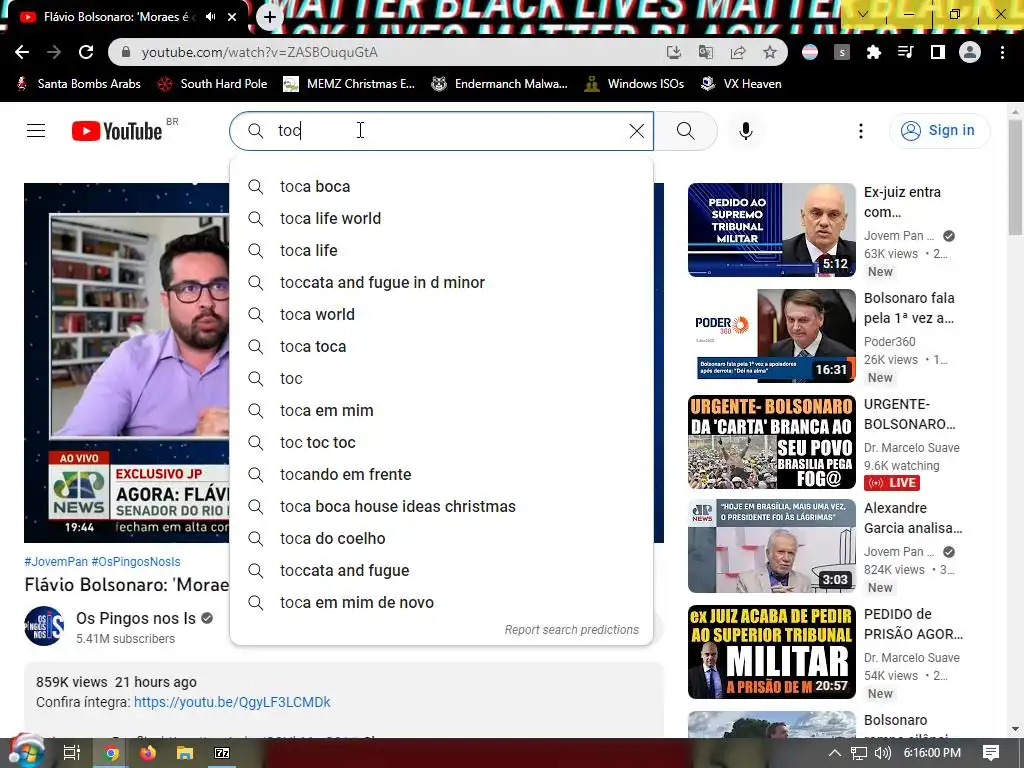Open the VX Heaven bookmark

point(741,84)
